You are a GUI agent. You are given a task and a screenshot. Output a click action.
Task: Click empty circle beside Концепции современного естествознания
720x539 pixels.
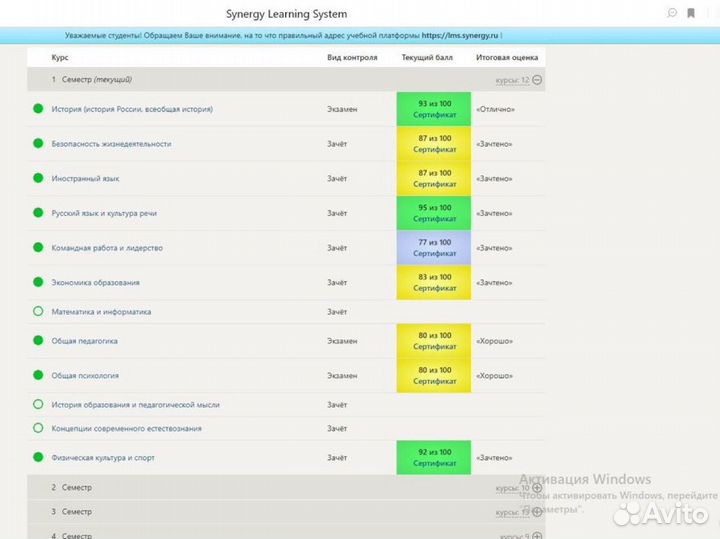38,428
